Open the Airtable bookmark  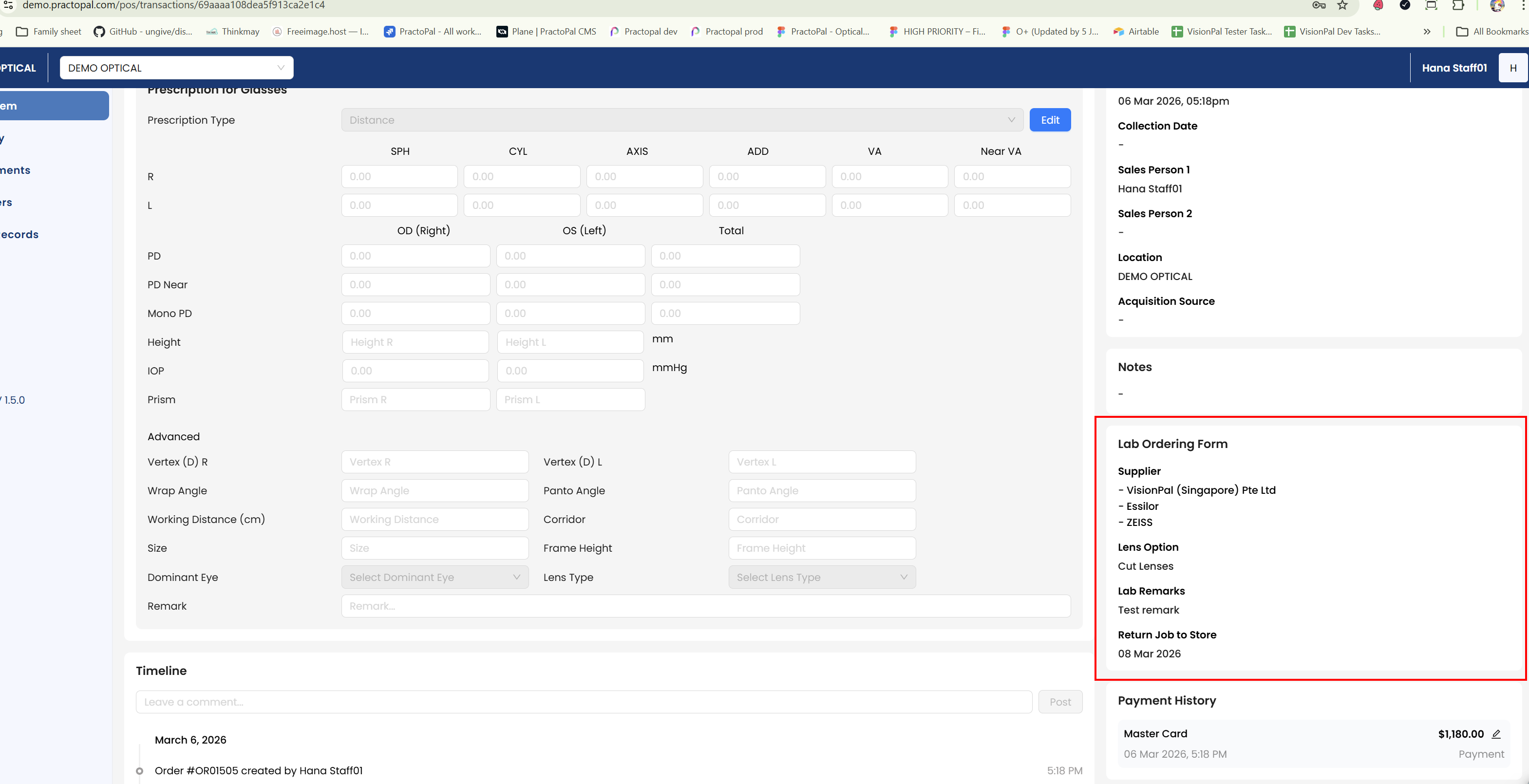click(x=1135, y=32)
